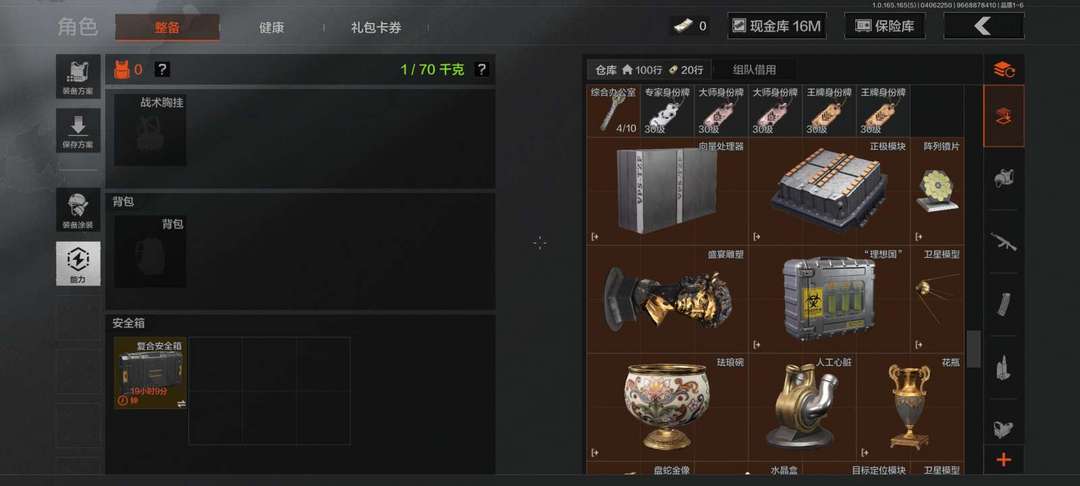Select the 珐琅碗 enamel bowl item
This screenshot has height=486, width=1080.
pyautogui.click(x=667, y=407)
